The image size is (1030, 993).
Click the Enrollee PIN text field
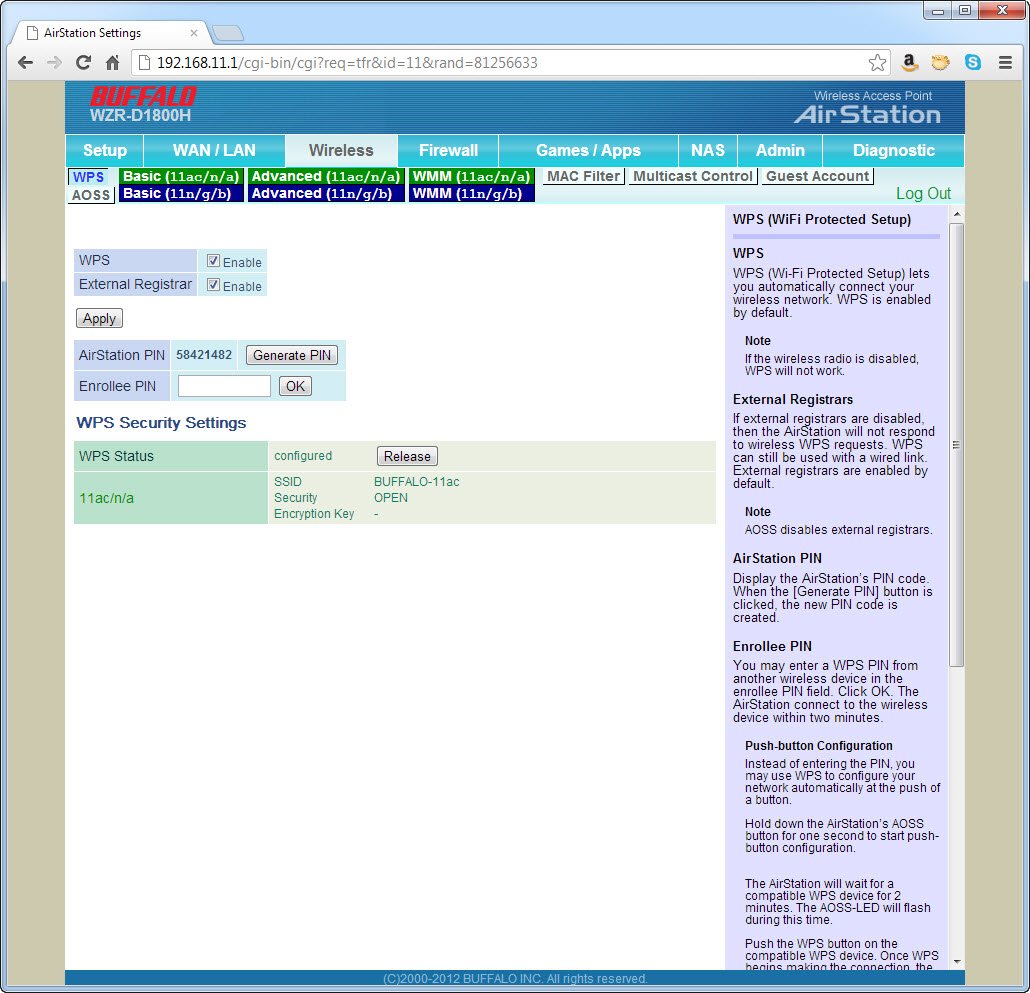224,386
